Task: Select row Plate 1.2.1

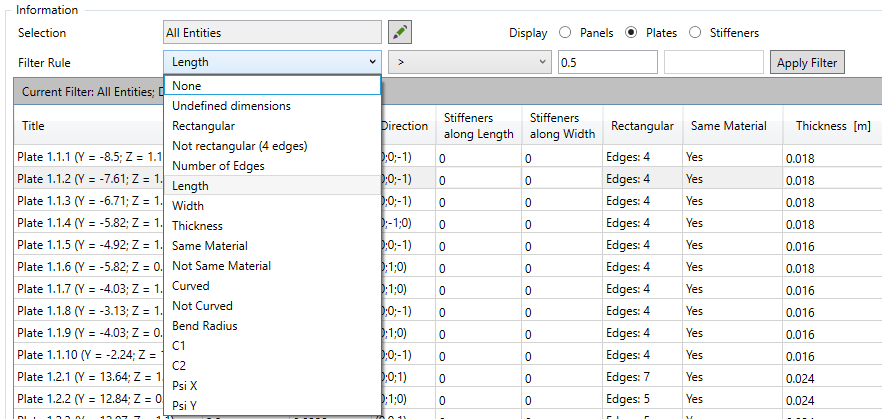Action: (x=89, y=376)
